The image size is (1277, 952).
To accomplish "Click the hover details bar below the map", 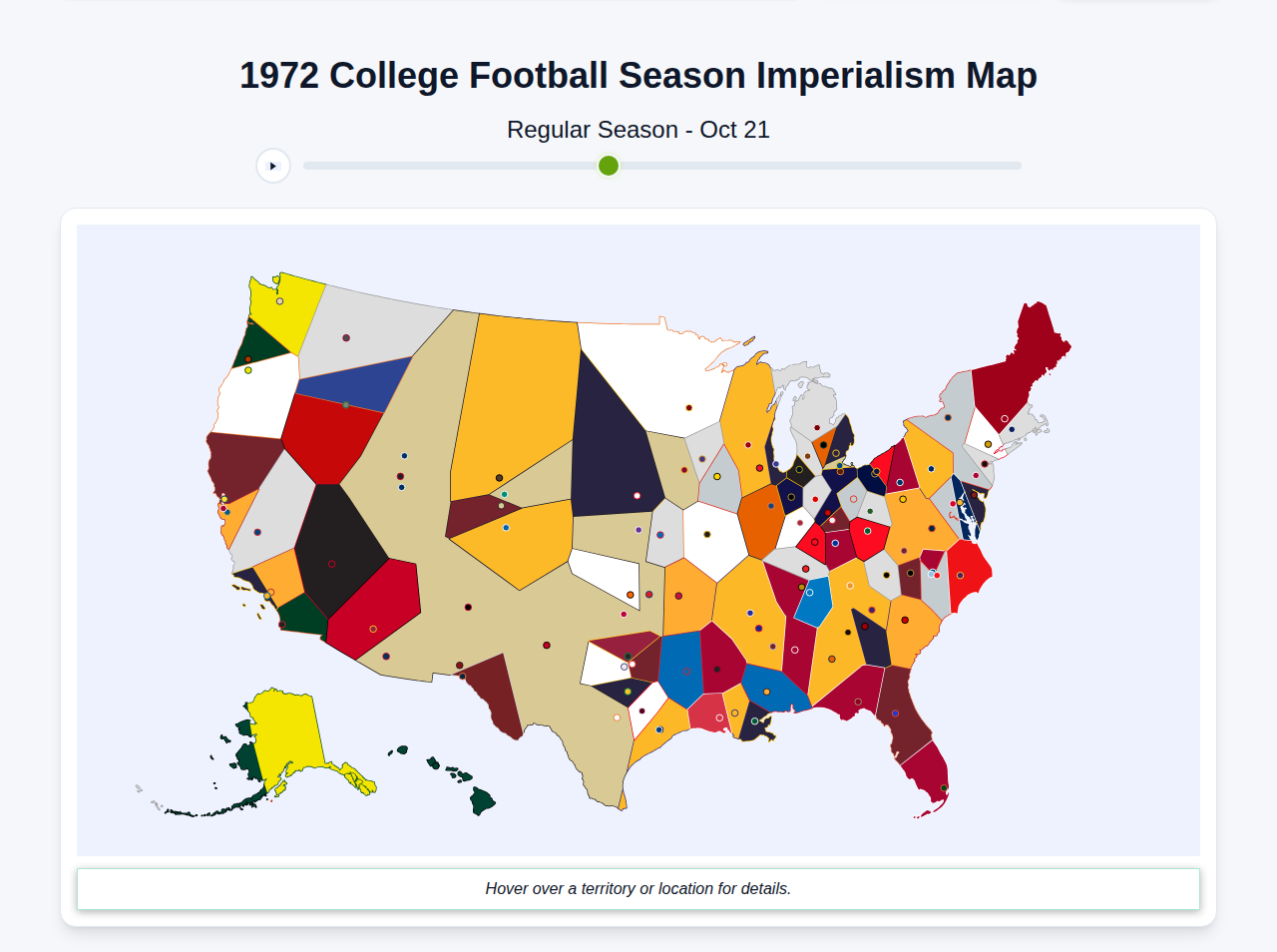I will 638,888.
